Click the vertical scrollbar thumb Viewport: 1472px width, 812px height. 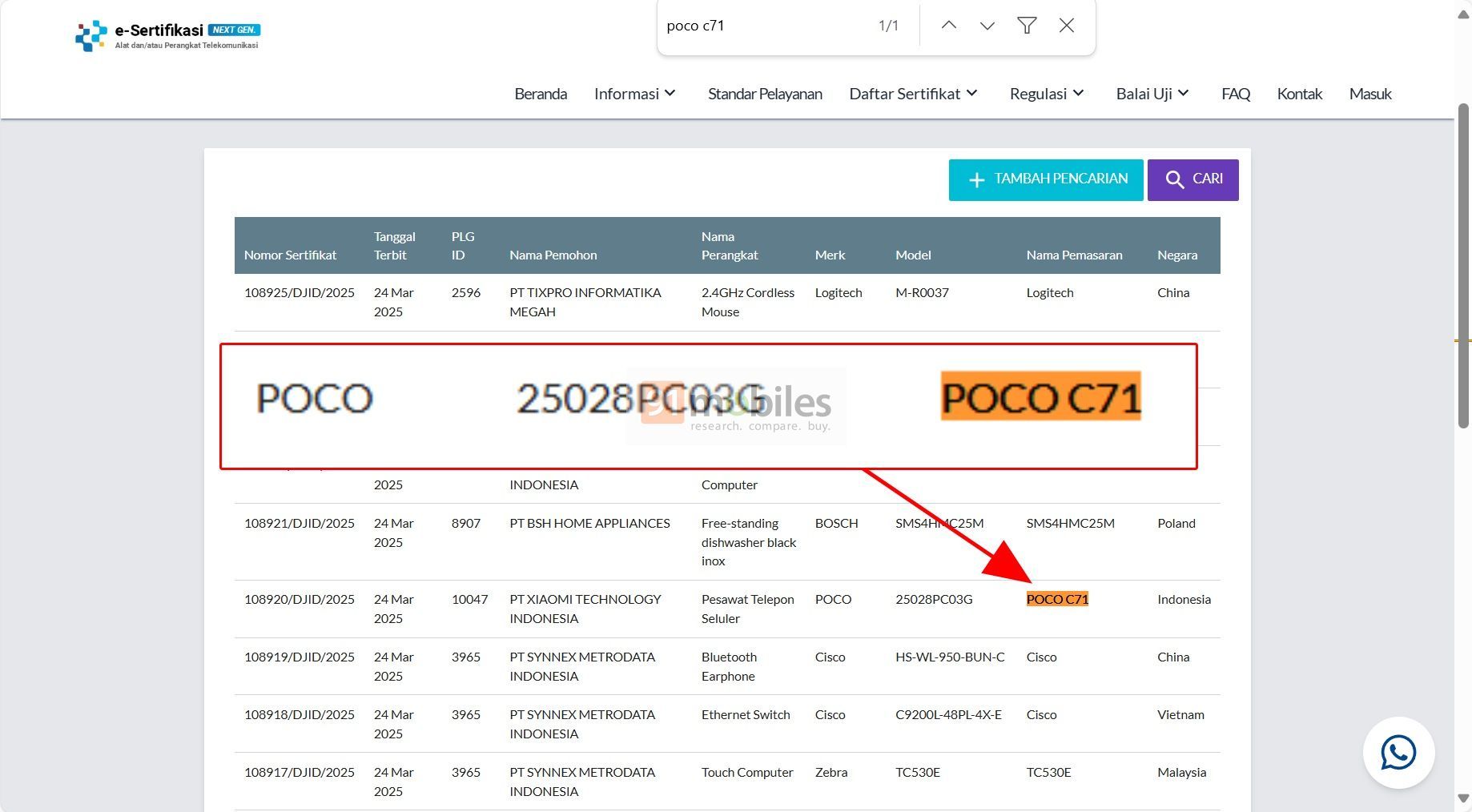(1463, 267)
